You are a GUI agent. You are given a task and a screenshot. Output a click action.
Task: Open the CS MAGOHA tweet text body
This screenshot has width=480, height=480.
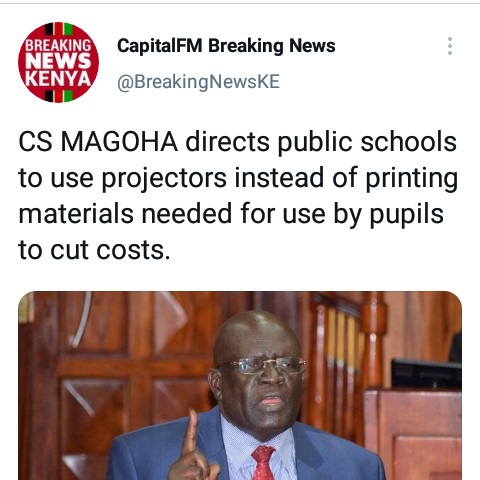(238, 196)
